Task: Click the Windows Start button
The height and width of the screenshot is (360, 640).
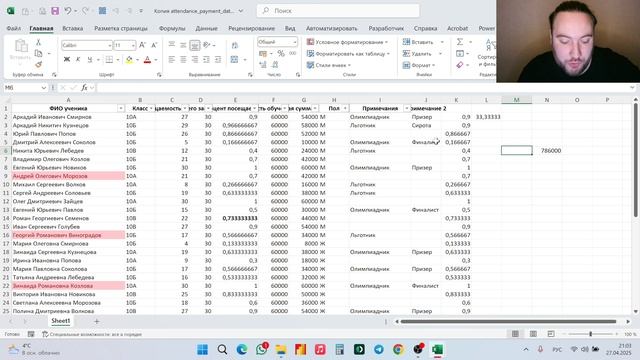Action: tap(202, 349)
